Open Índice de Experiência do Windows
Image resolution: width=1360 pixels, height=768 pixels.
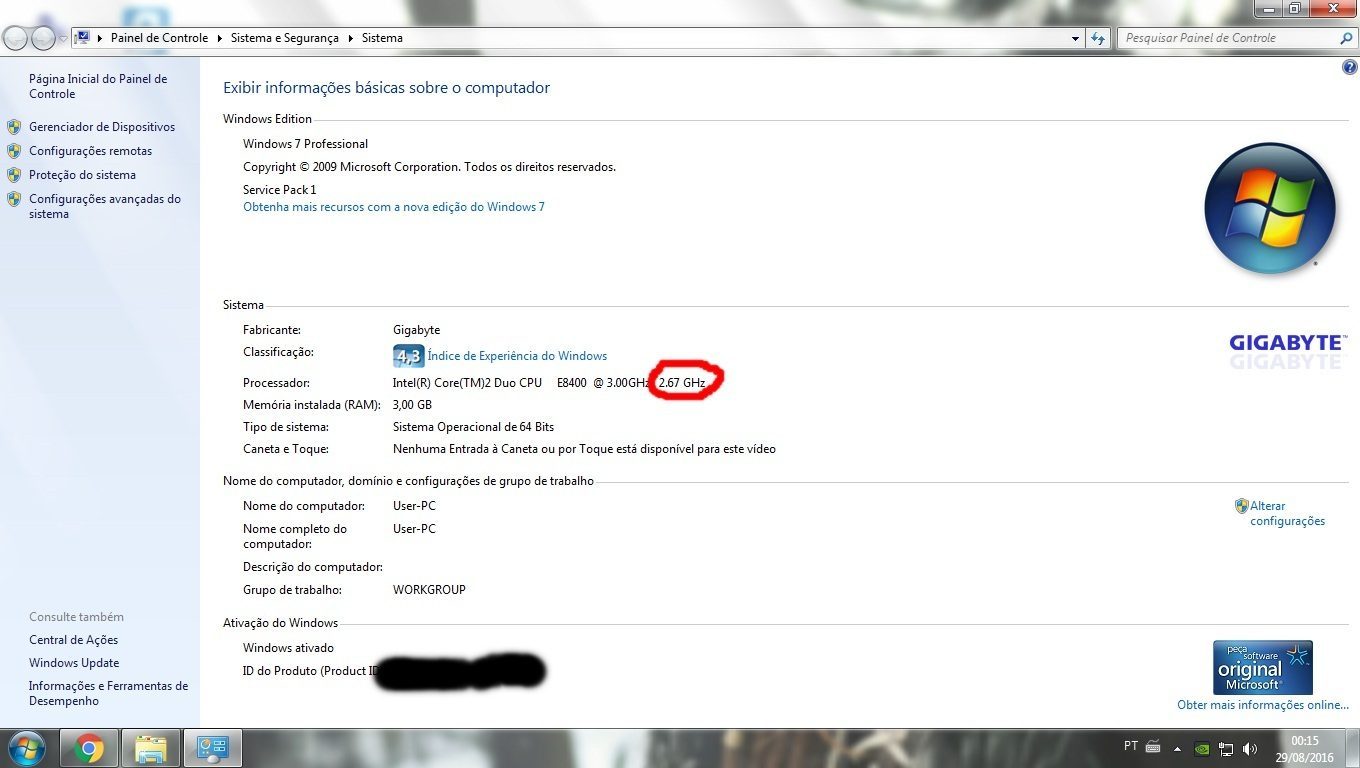(517, 356)
